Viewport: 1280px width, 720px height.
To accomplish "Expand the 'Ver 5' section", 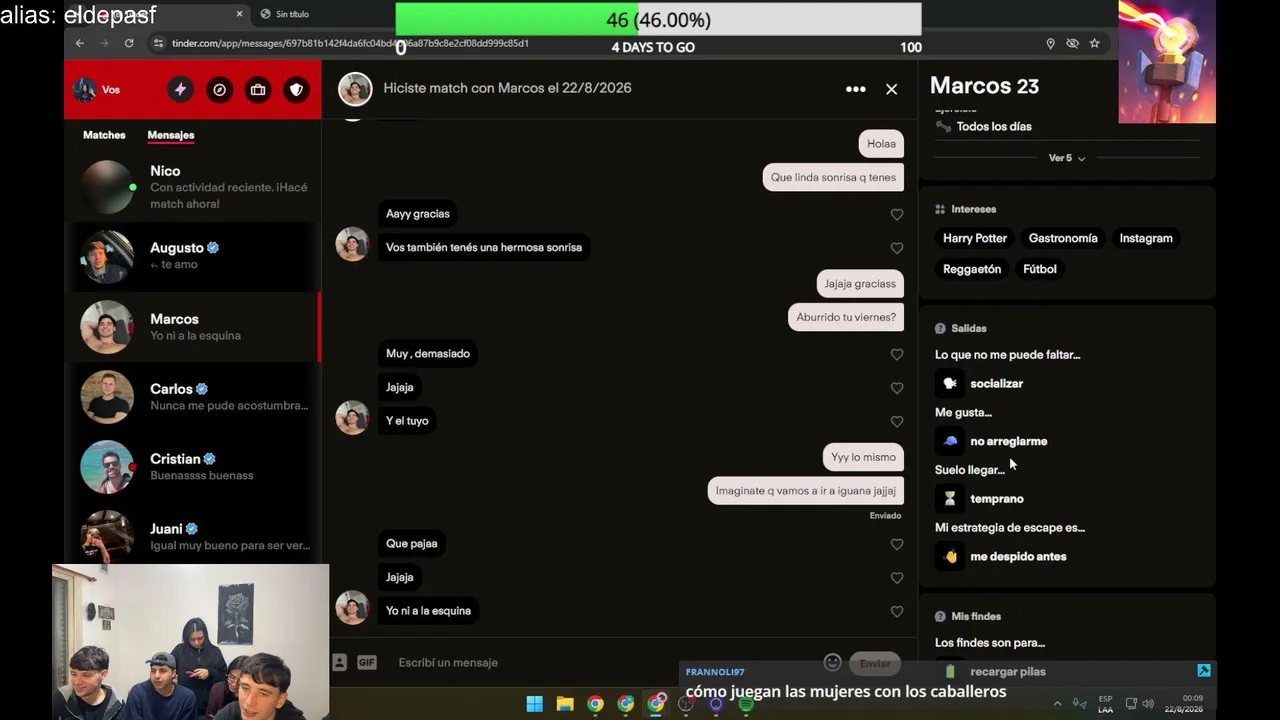I will 1066,158.
